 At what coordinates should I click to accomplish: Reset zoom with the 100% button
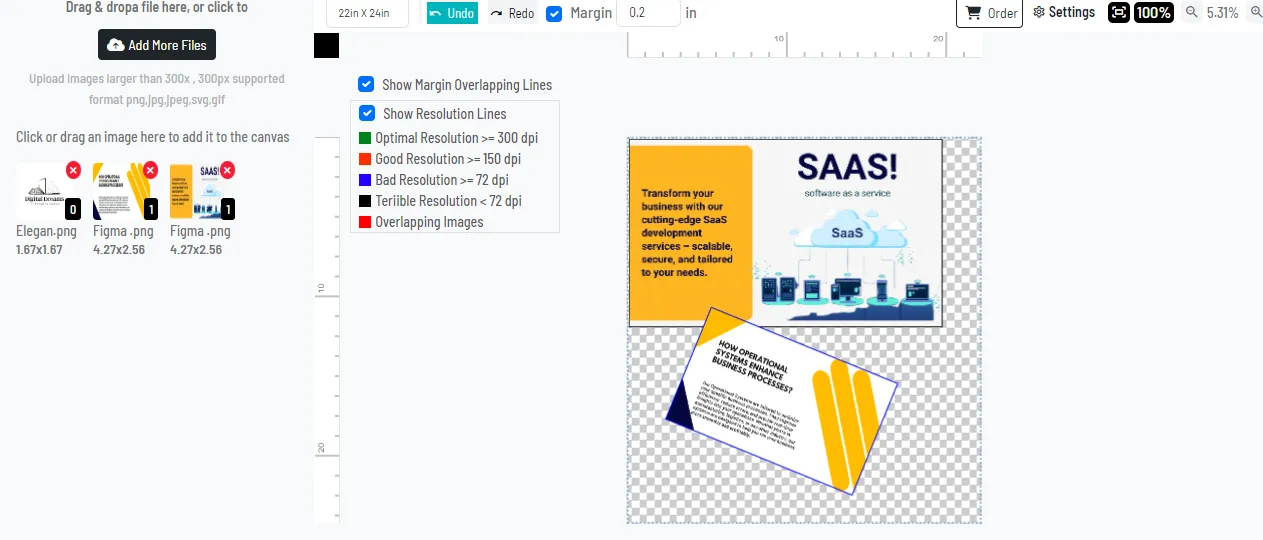coord(1153,13)
